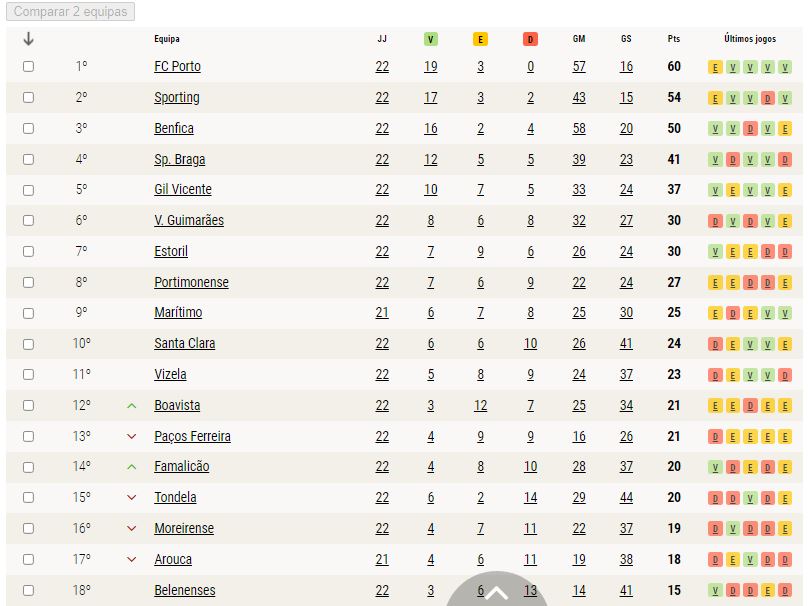Screen dimensions: 808x606
Task: Click the Pts column header
Action: click(674, 39)
